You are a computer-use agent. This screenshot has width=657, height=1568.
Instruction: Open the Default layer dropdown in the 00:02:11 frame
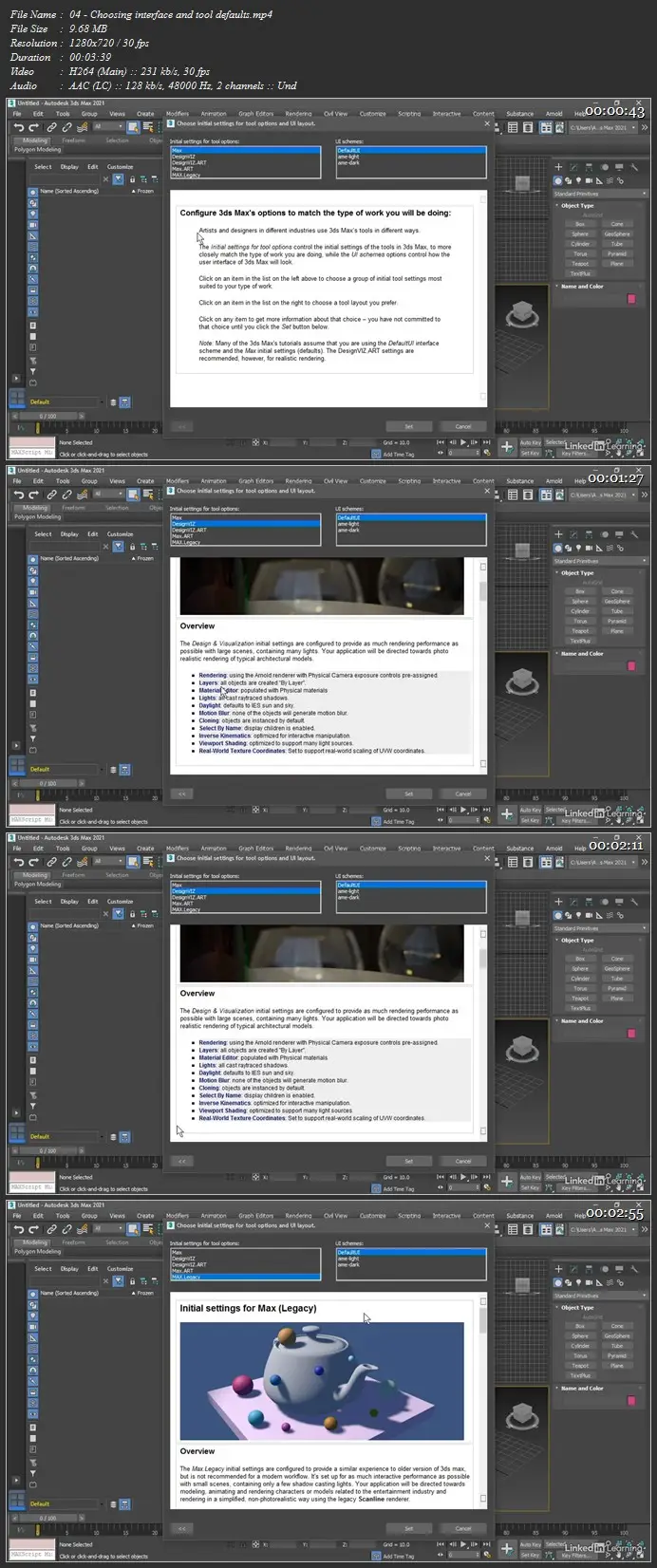(66, 1136)
